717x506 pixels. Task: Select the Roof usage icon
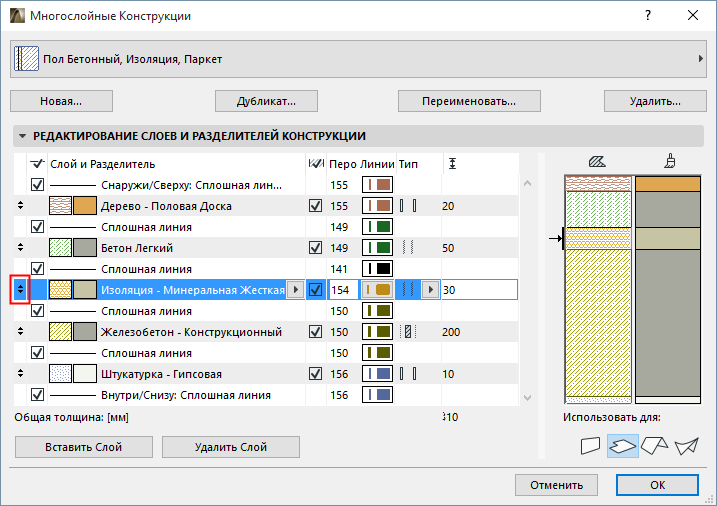[654, 446]
